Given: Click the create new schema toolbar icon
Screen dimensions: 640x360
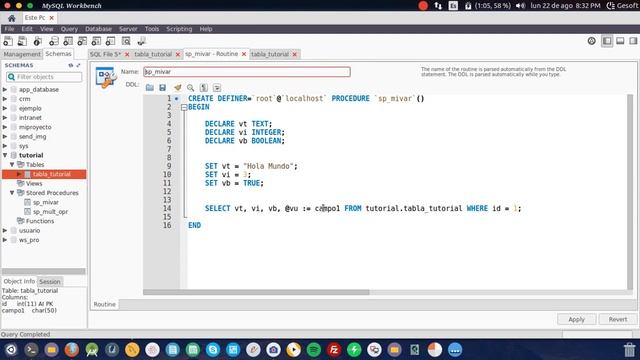Looking at the screenshot, I should point(53,41).
